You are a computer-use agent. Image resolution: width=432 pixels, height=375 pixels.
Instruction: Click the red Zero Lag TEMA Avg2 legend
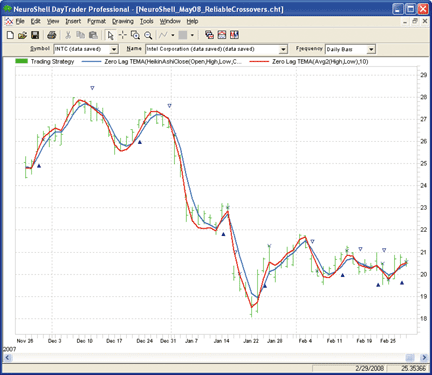[320, 61]
